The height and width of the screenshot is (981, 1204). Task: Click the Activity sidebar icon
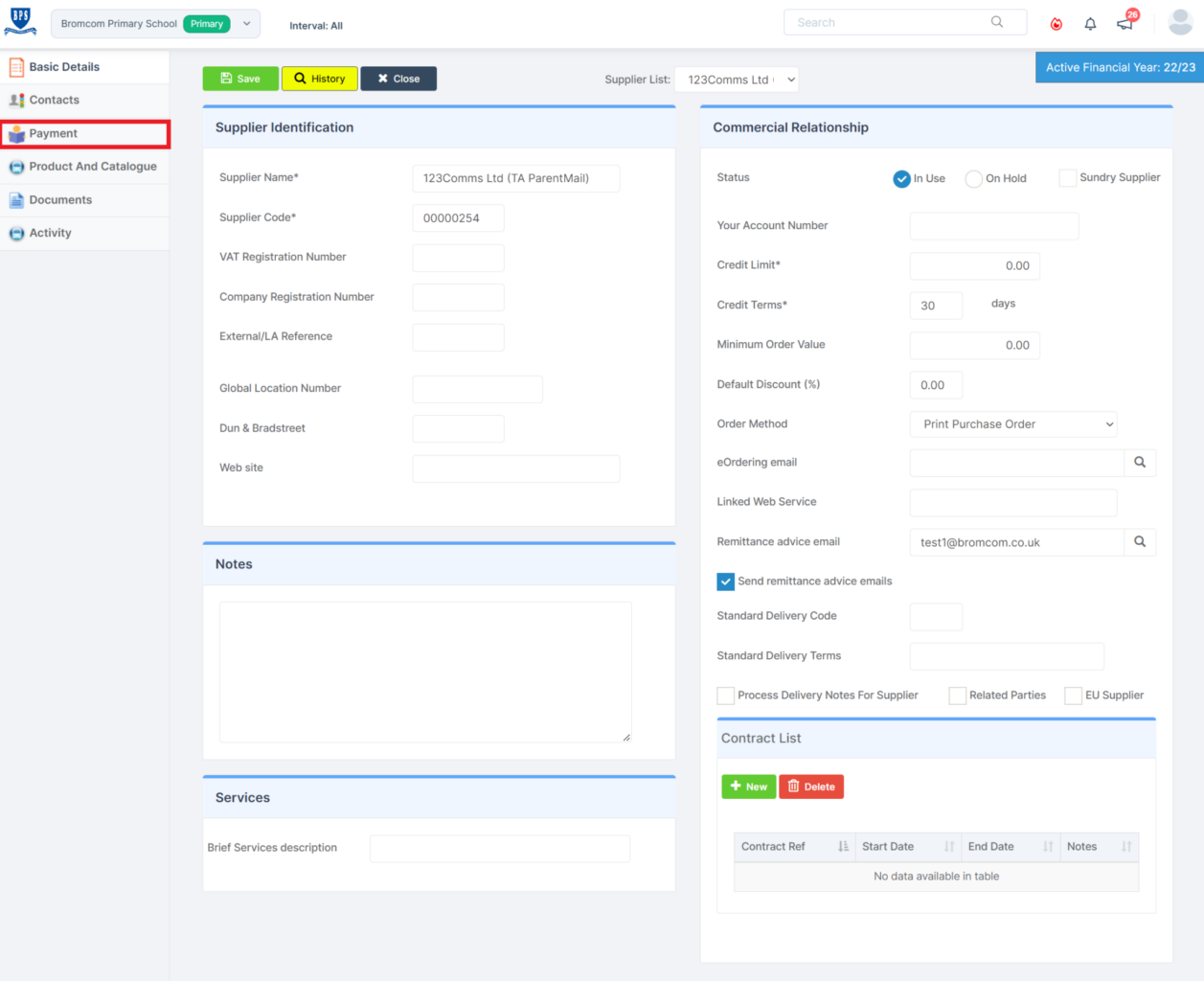coord(16,234)
